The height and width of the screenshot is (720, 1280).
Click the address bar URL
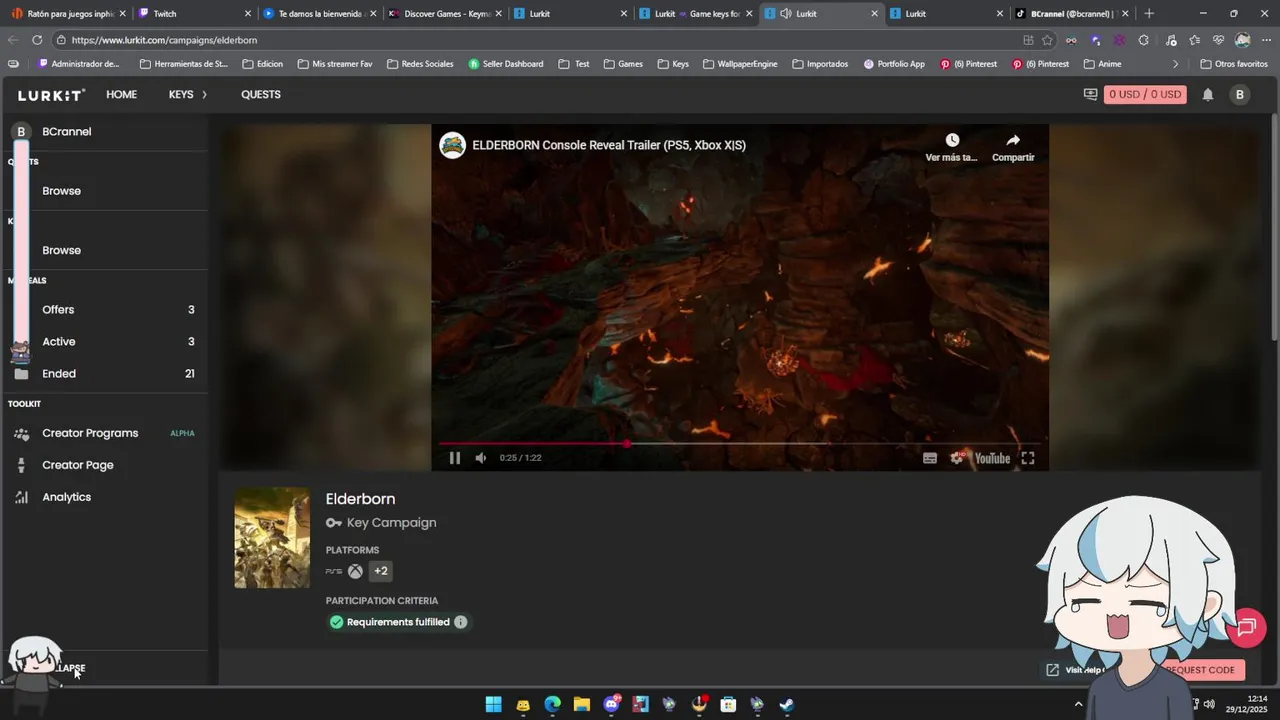coord(165,40)
